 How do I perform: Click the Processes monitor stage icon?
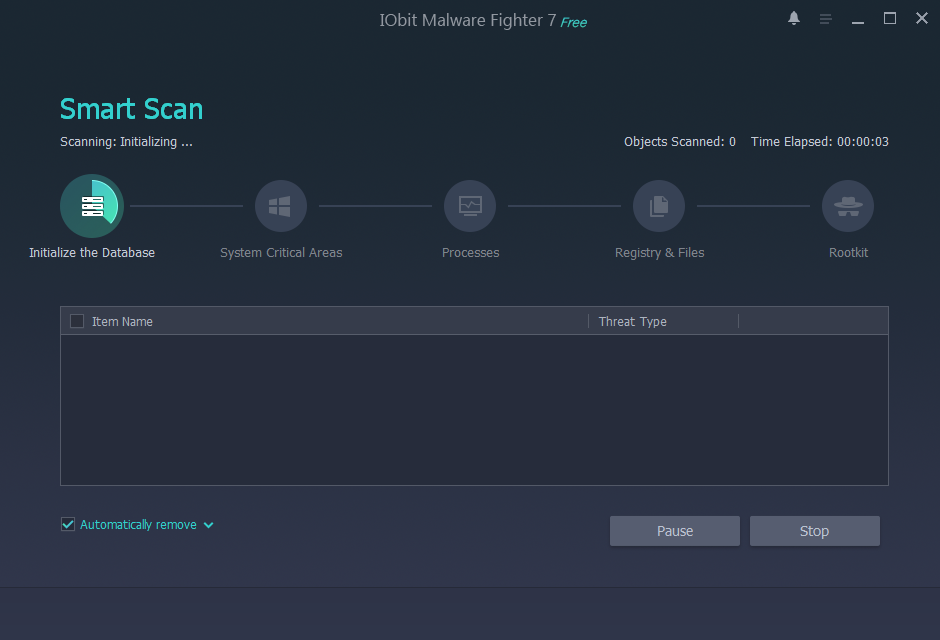[x=470, y=206]
